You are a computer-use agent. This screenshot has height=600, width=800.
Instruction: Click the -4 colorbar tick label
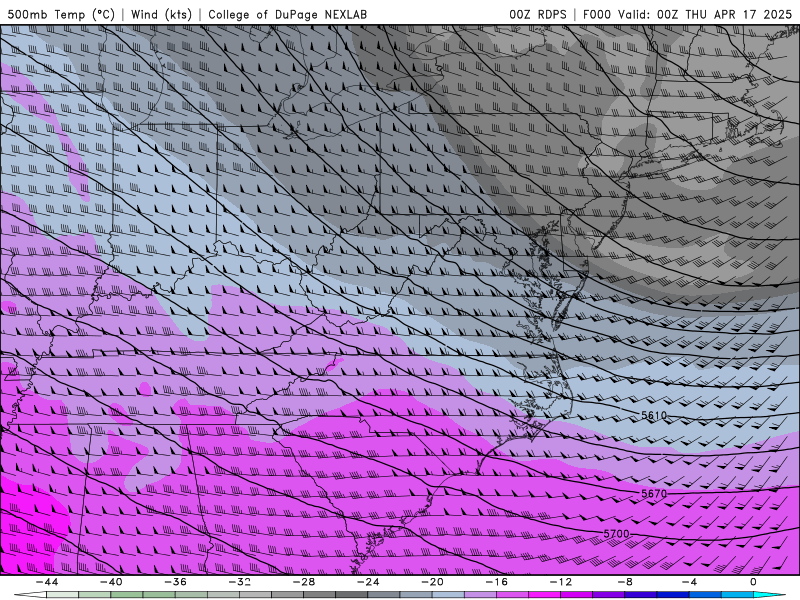tap(689, 582)
